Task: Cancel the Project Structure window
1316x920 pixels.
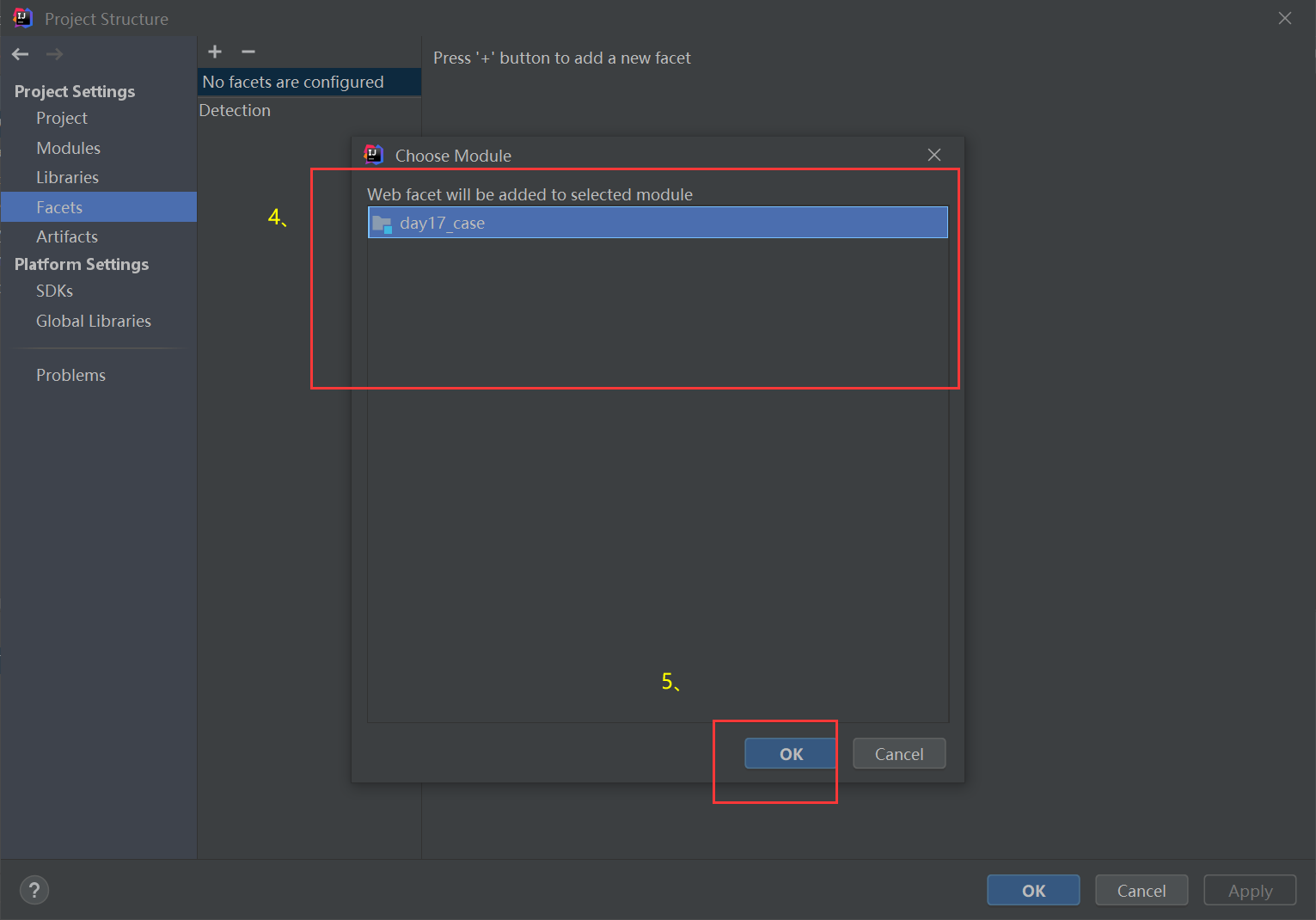Action: [x=1142, y=891]
